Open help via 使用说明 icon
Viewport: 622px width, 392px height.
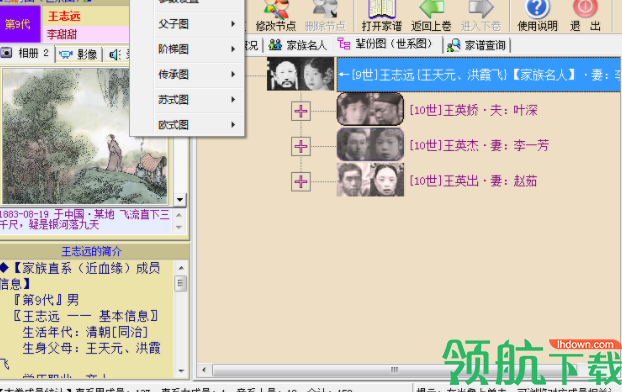[537, 16]
